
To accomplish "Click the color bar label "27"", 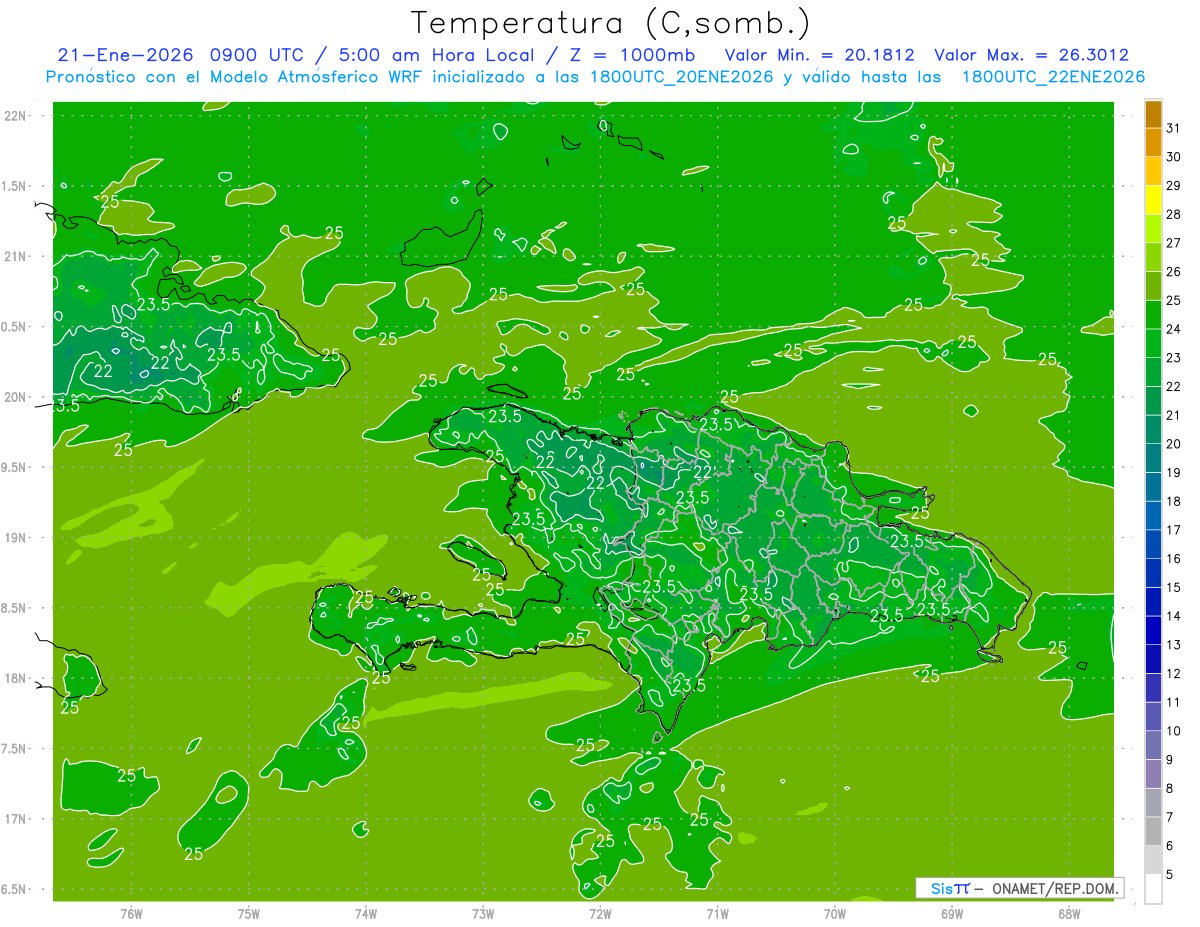I will click(x=1173, y=243).
